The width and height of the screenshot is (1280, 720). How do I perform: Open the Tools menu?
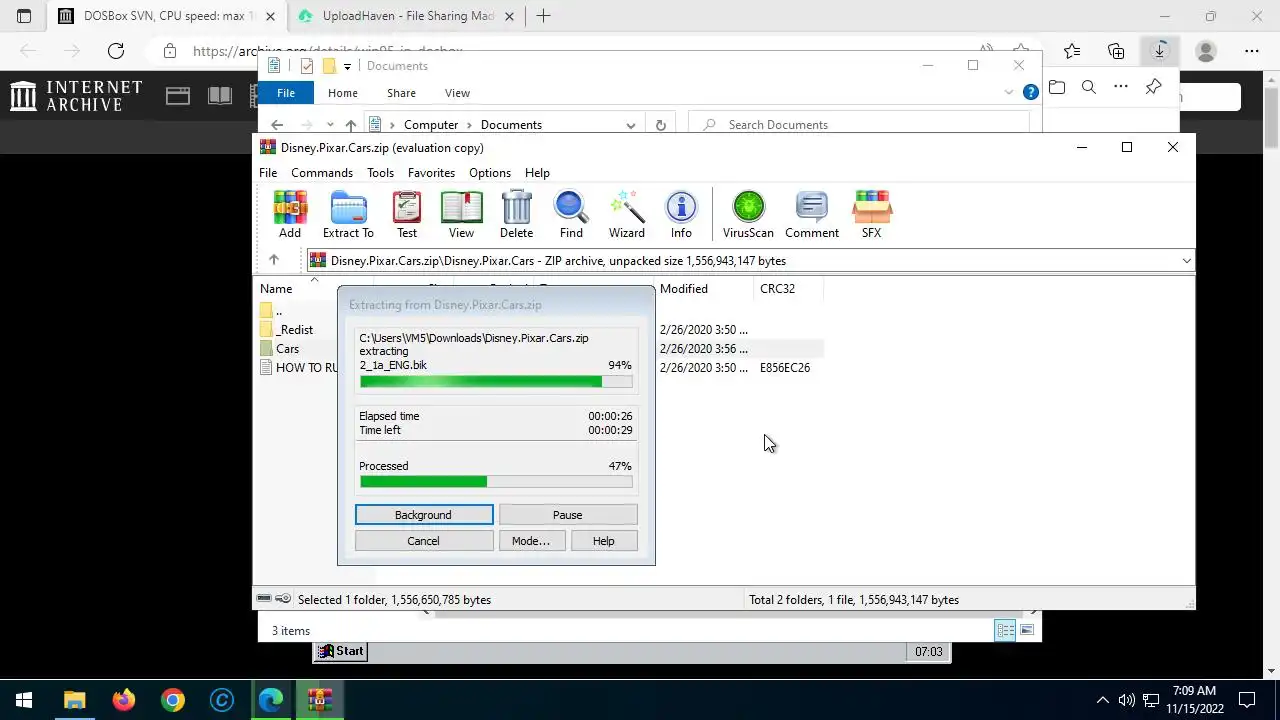(380, 173)
